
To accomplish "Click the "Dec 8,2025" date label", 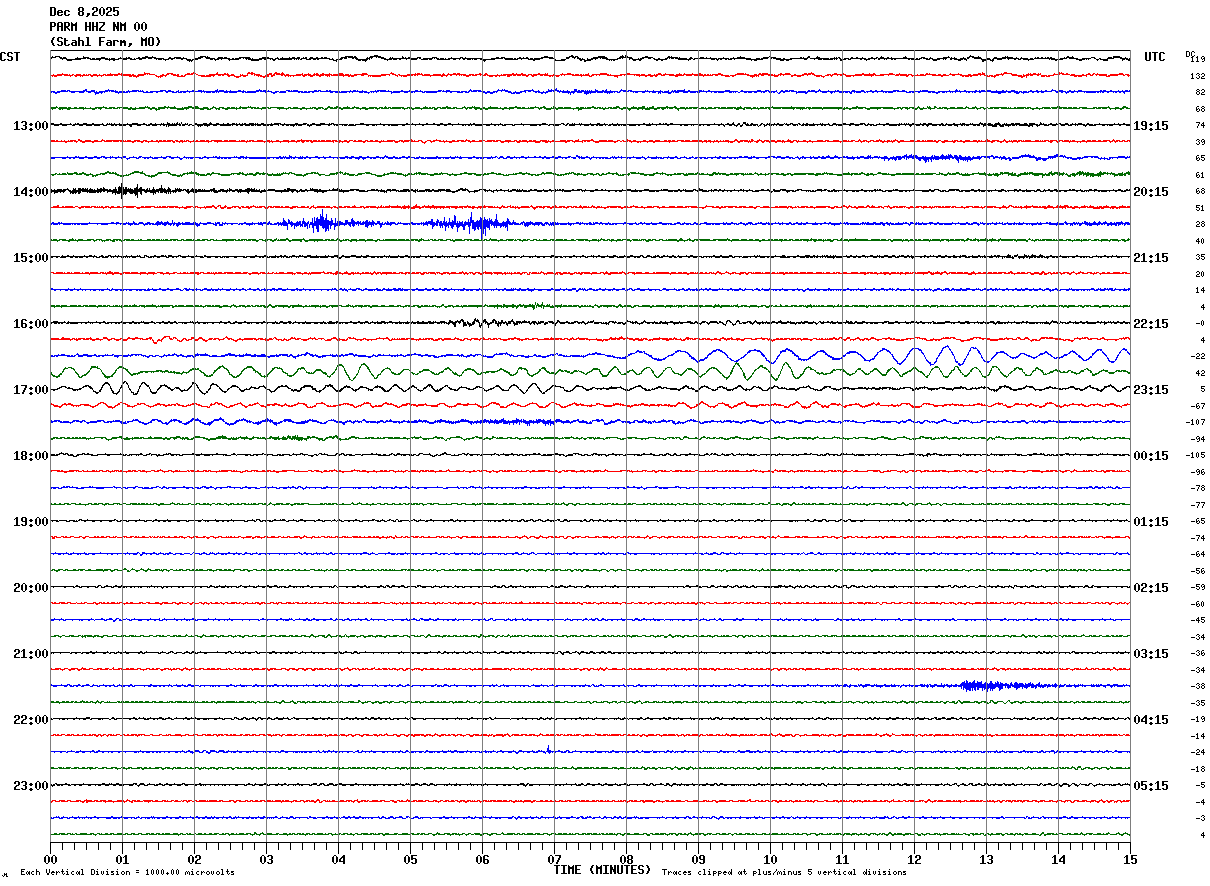I will tap(84, 12).
